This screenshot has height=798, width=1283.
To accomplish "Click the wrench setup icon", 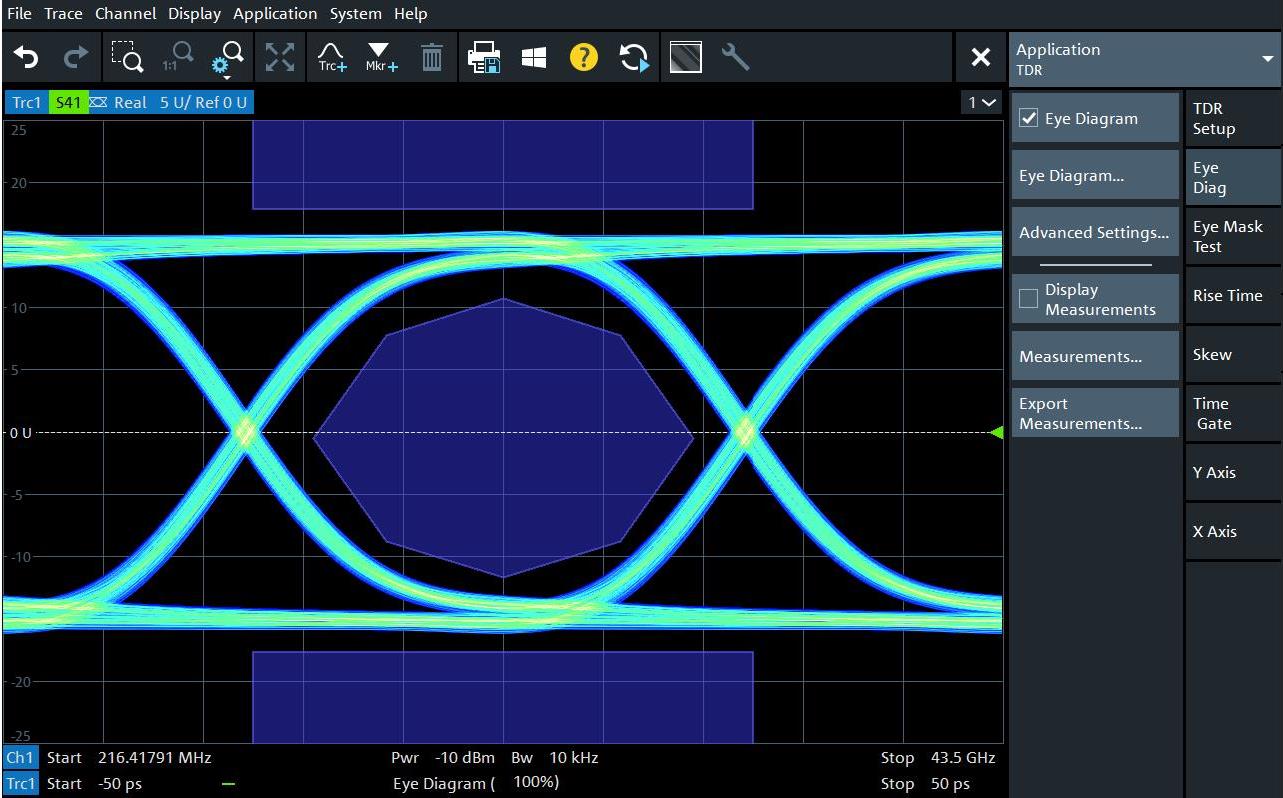I will coord(735,58).
